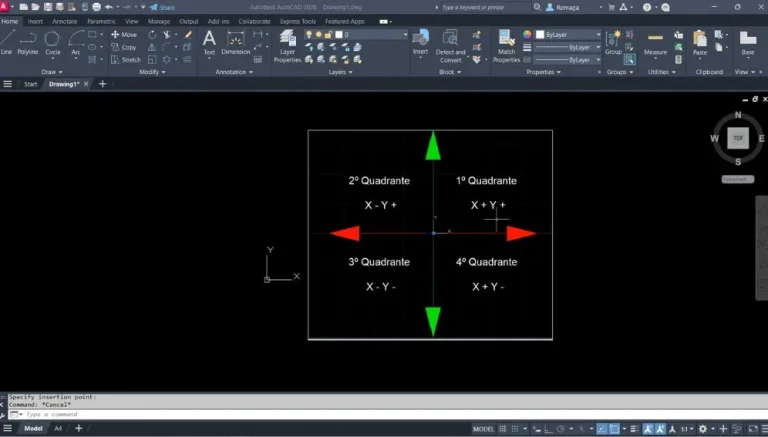Select the Polyline tool

click(27, 42)
